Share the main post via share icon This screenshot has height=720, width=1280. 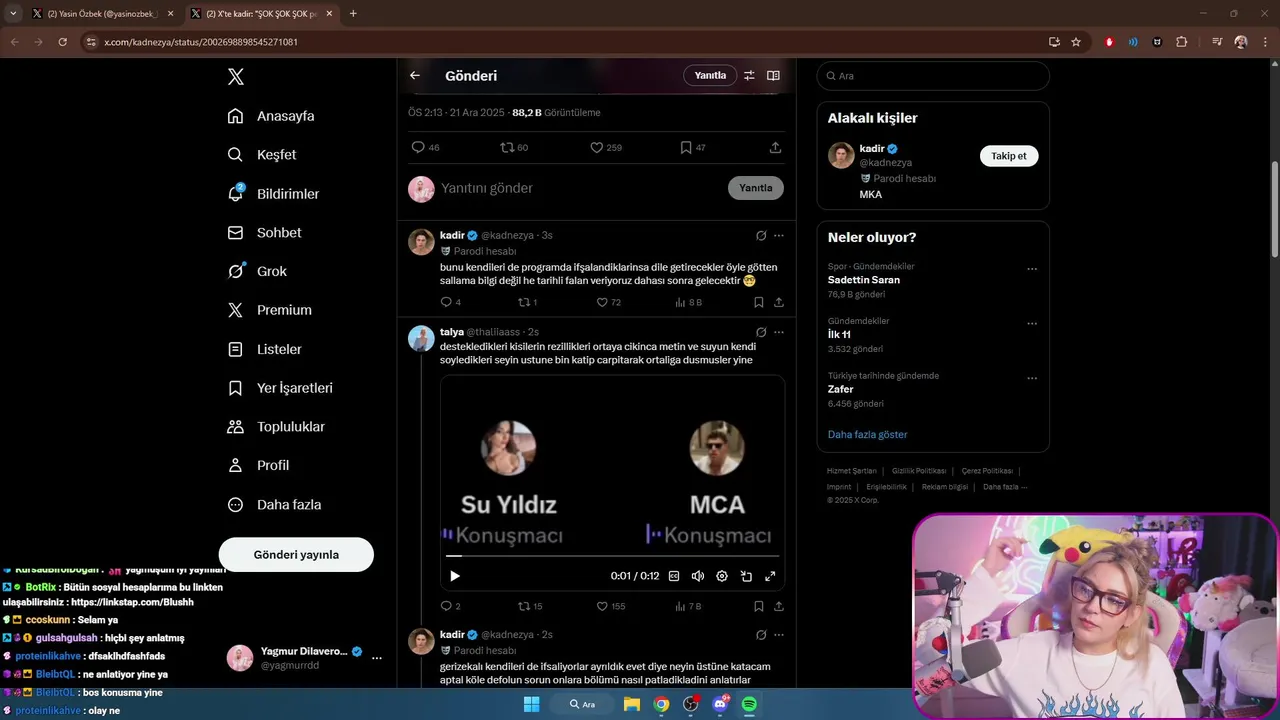[775, 147]
